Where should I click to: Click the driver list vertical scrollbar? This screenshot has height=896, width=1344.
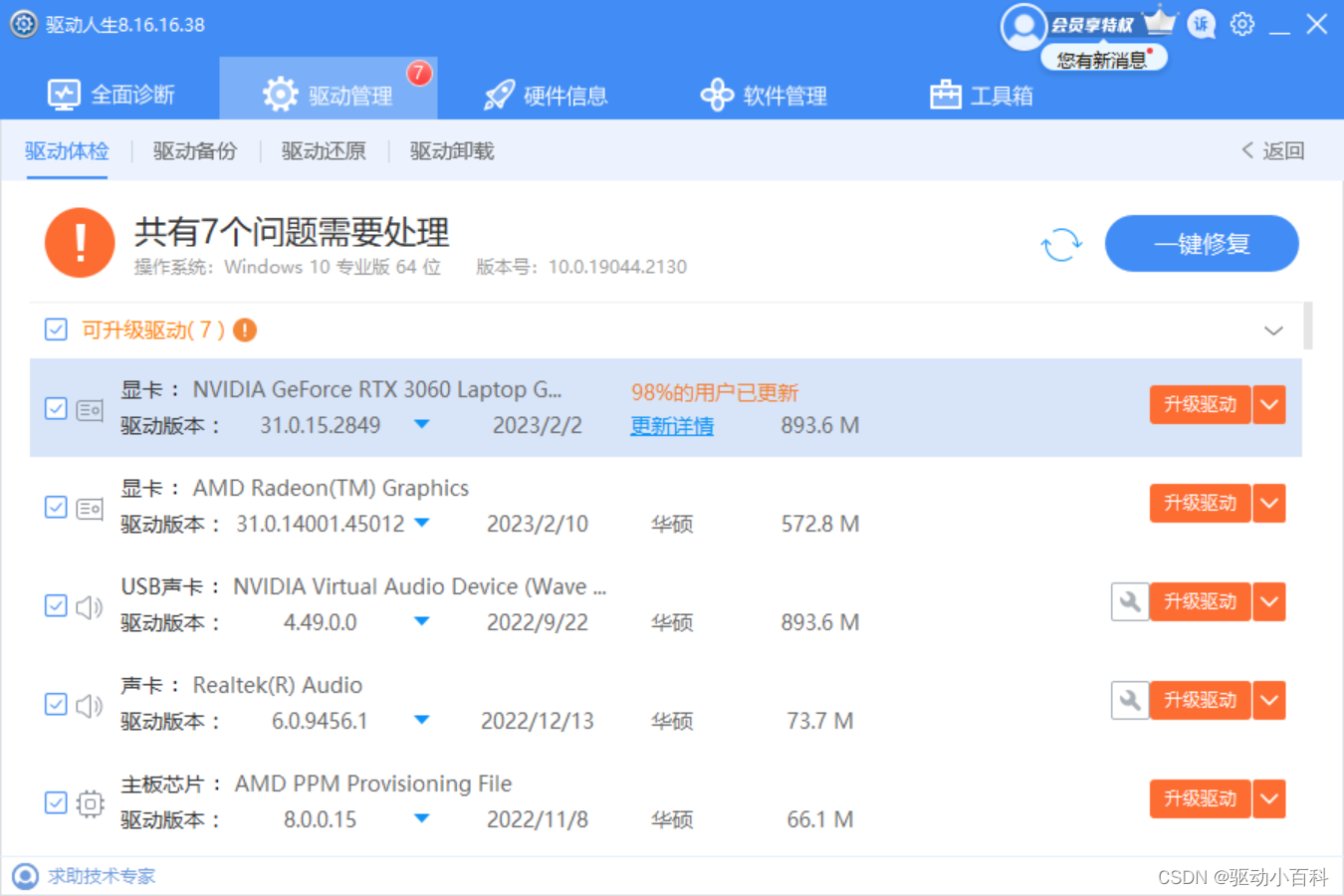point(1308,326)
